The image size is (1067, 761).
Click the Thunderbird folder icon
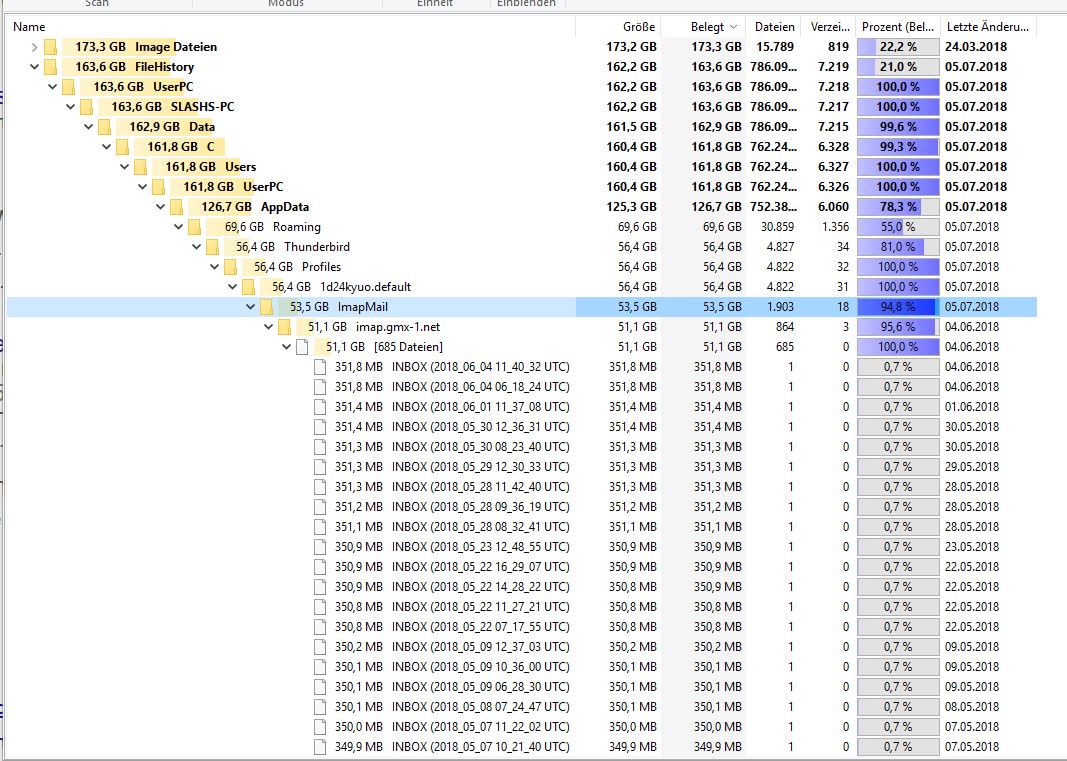click(212, 247)
